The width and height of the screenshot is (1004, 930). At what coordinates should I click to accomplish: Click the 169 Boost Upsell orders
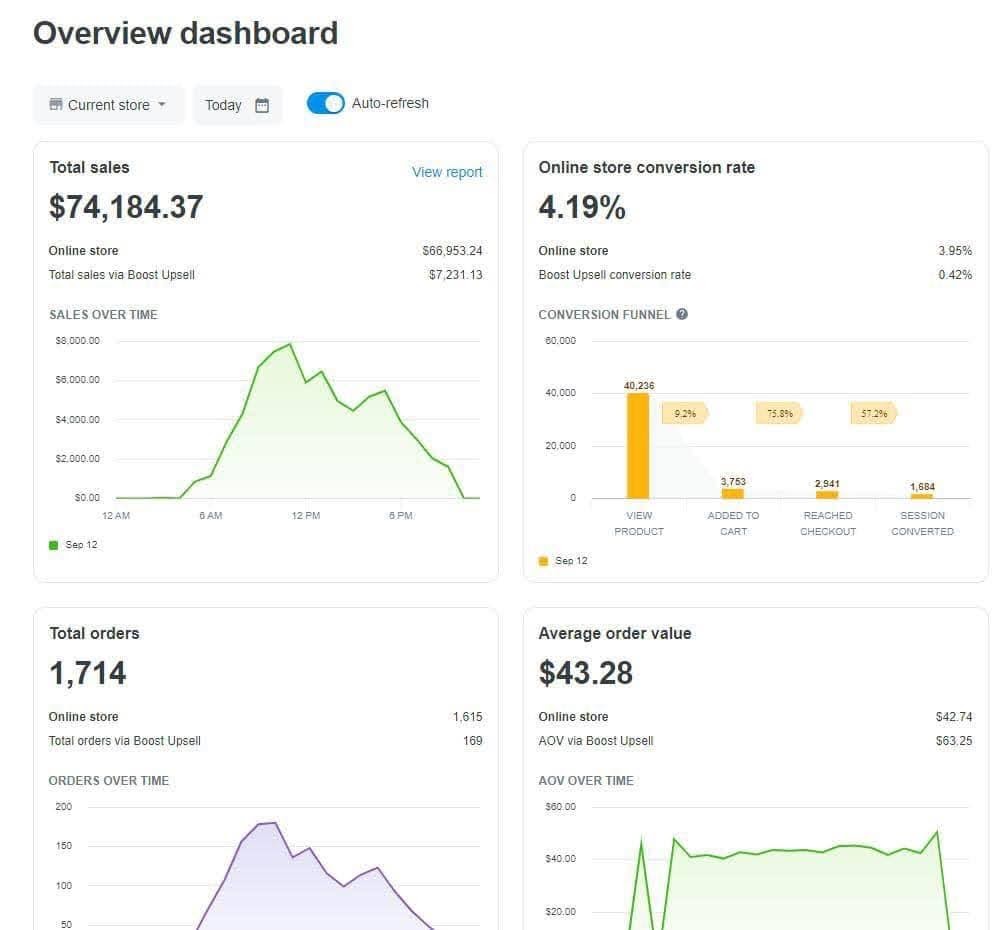tap(473, 741)
